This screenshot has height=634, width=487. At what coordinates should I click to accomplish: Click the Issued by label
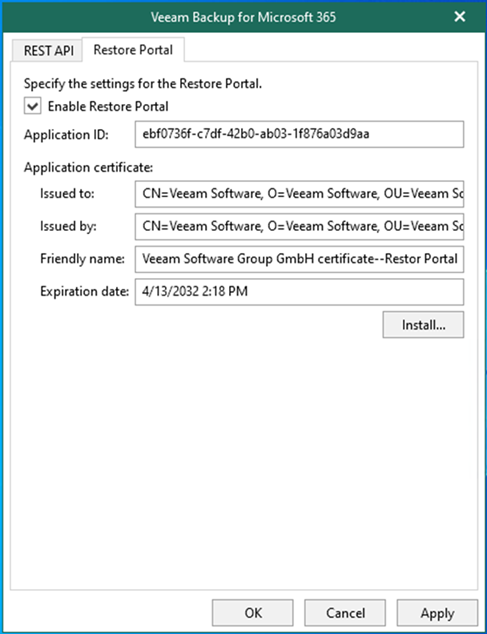pyautogui.click(x=68, y=226)
